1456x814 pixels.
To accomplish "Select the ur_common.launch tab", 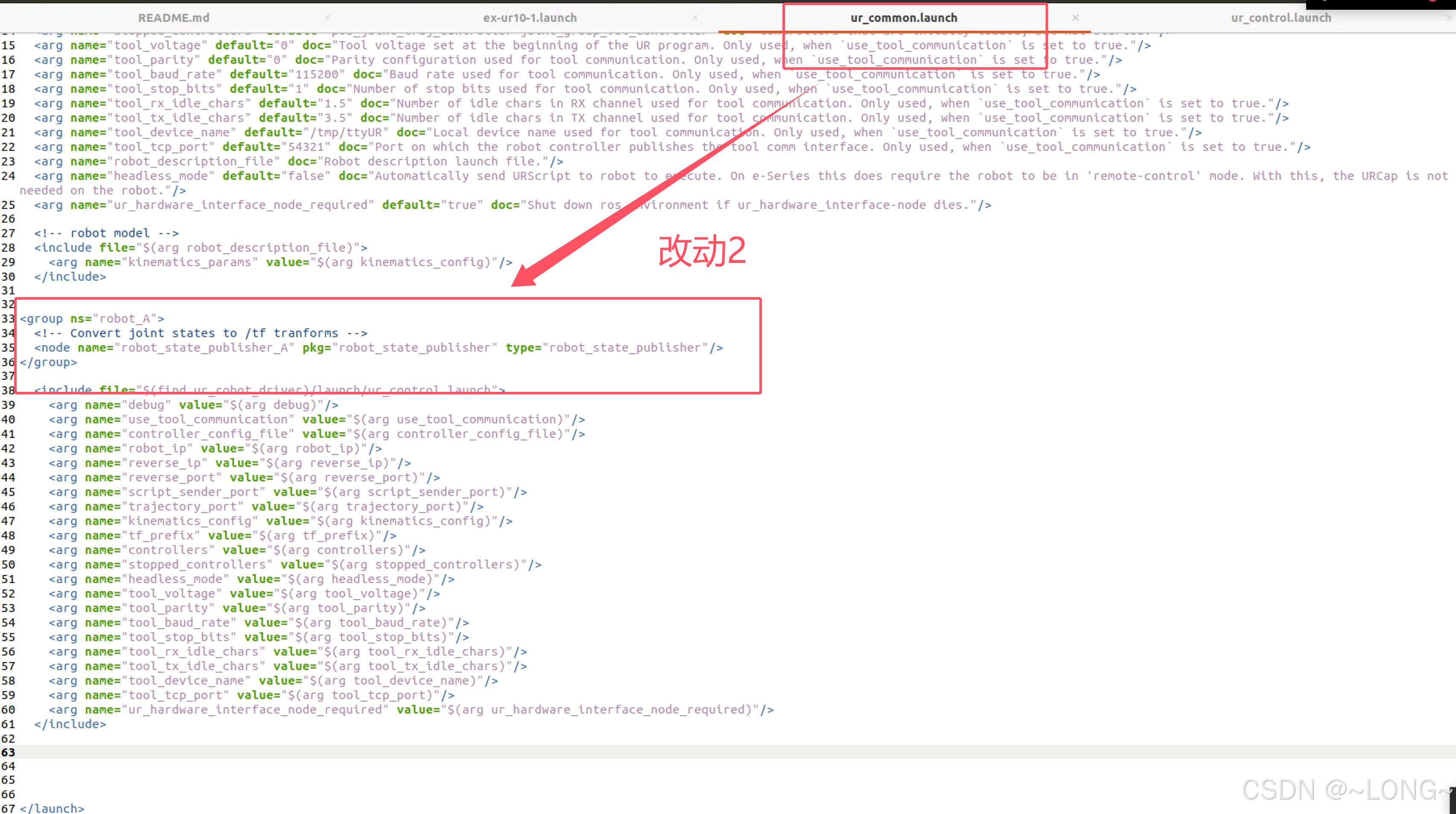I will pos(903,18).
